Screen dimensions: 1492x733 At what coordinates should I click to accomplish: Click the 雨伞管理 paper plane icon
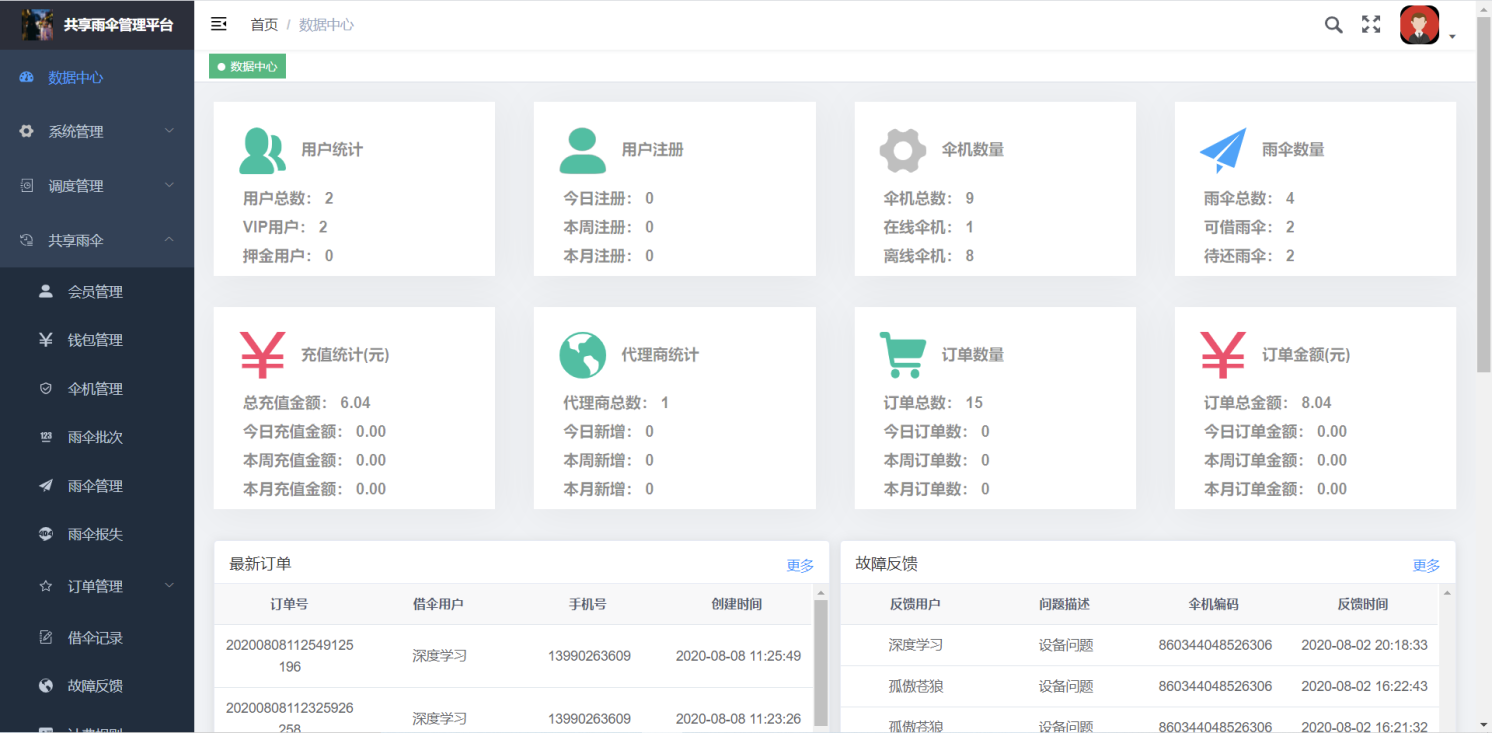[46, 486]
